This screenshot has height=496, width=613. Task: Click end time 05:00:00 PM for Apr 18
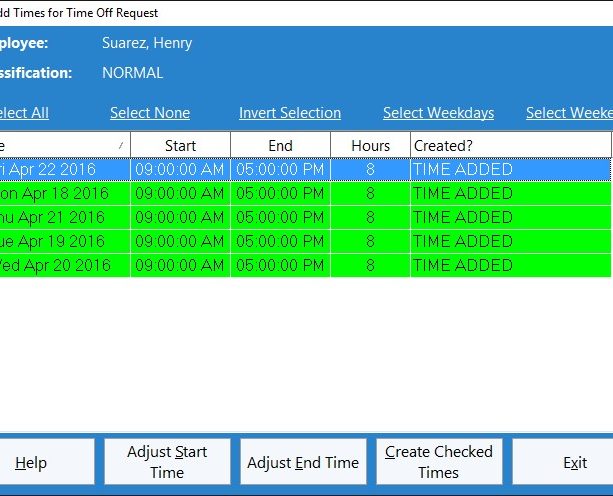tap(280, 193)
